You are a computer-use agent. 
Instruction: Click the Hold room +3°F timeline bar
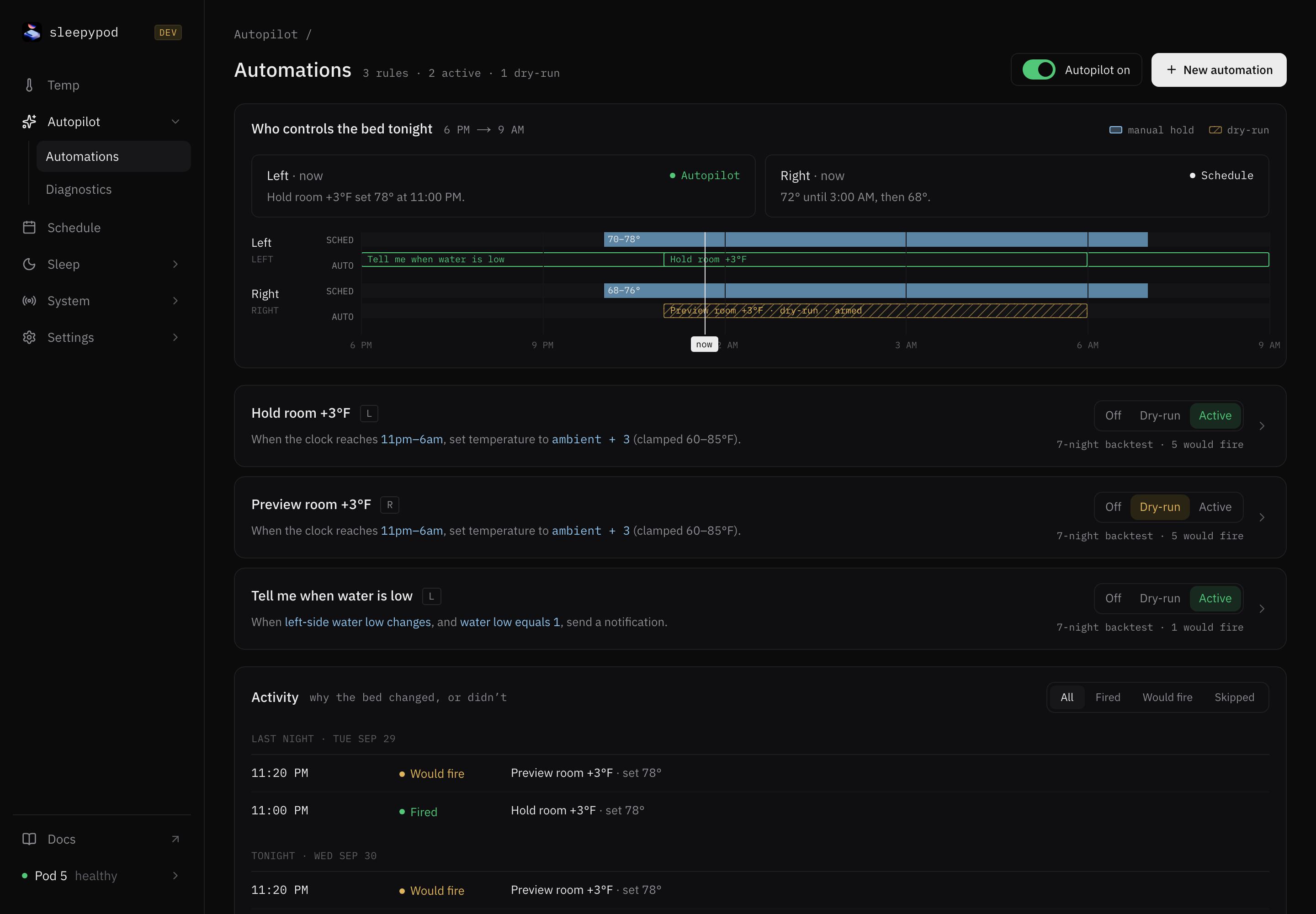[x=875, y=260]
